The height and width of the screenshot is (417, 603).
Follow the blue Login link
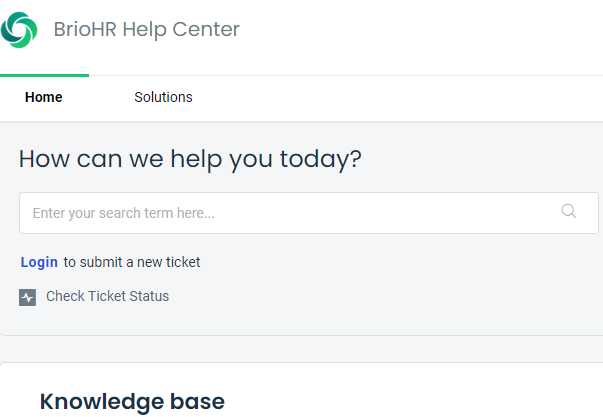(39, 262)
